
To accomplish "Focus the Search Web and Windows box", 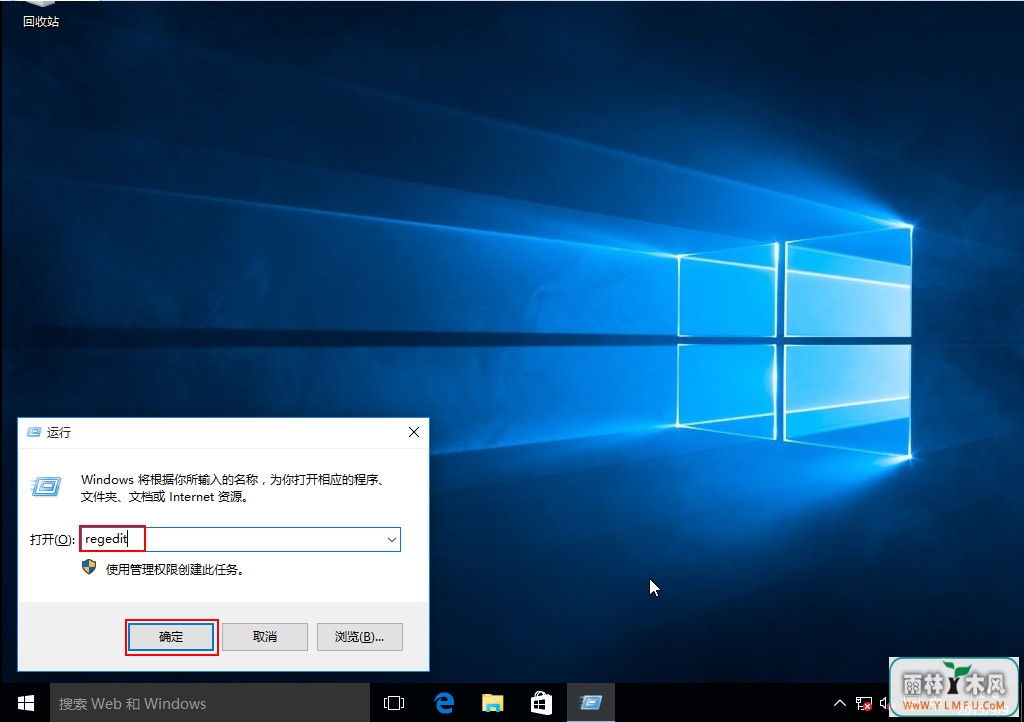I will tap(210, 703).
